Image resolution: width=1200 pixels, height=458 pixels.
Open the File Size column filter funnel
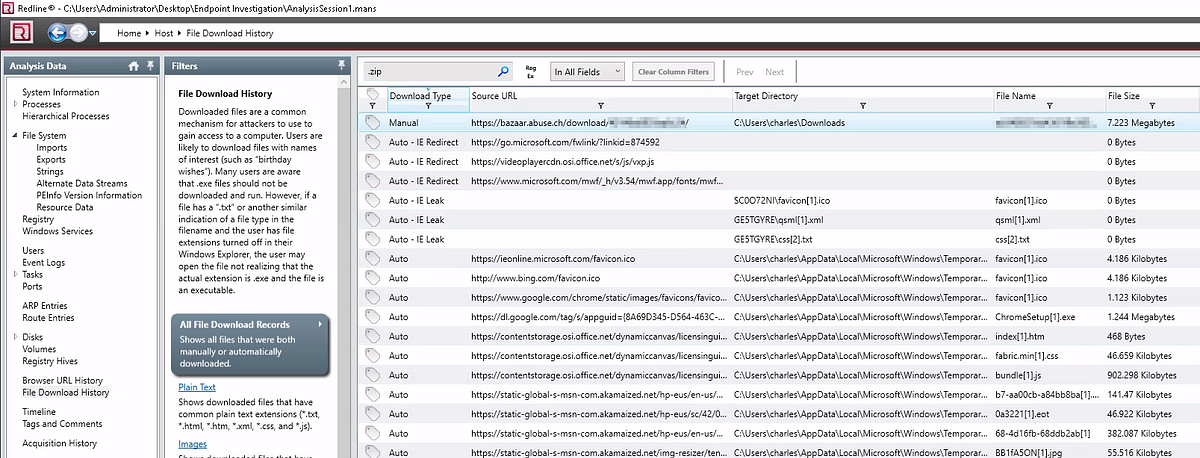(x=1152, y=105)
